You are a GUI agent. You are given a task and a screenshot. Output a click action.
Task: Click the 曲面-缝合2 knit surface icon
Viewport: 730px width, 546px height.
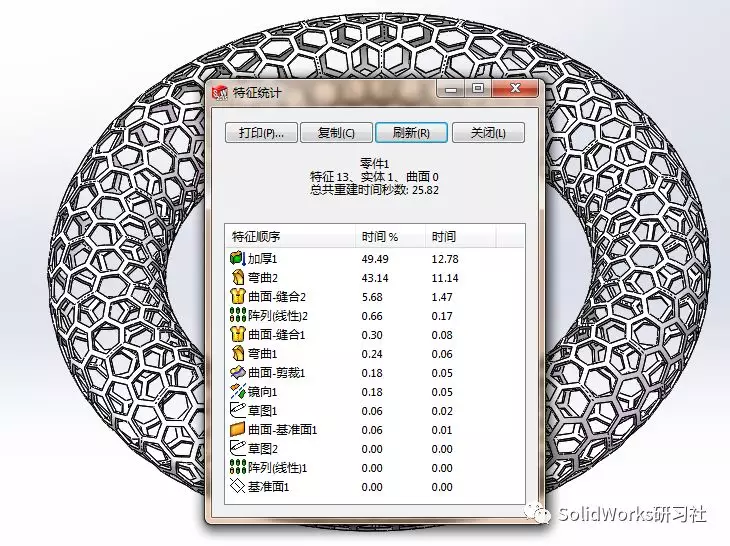point(237,297)
